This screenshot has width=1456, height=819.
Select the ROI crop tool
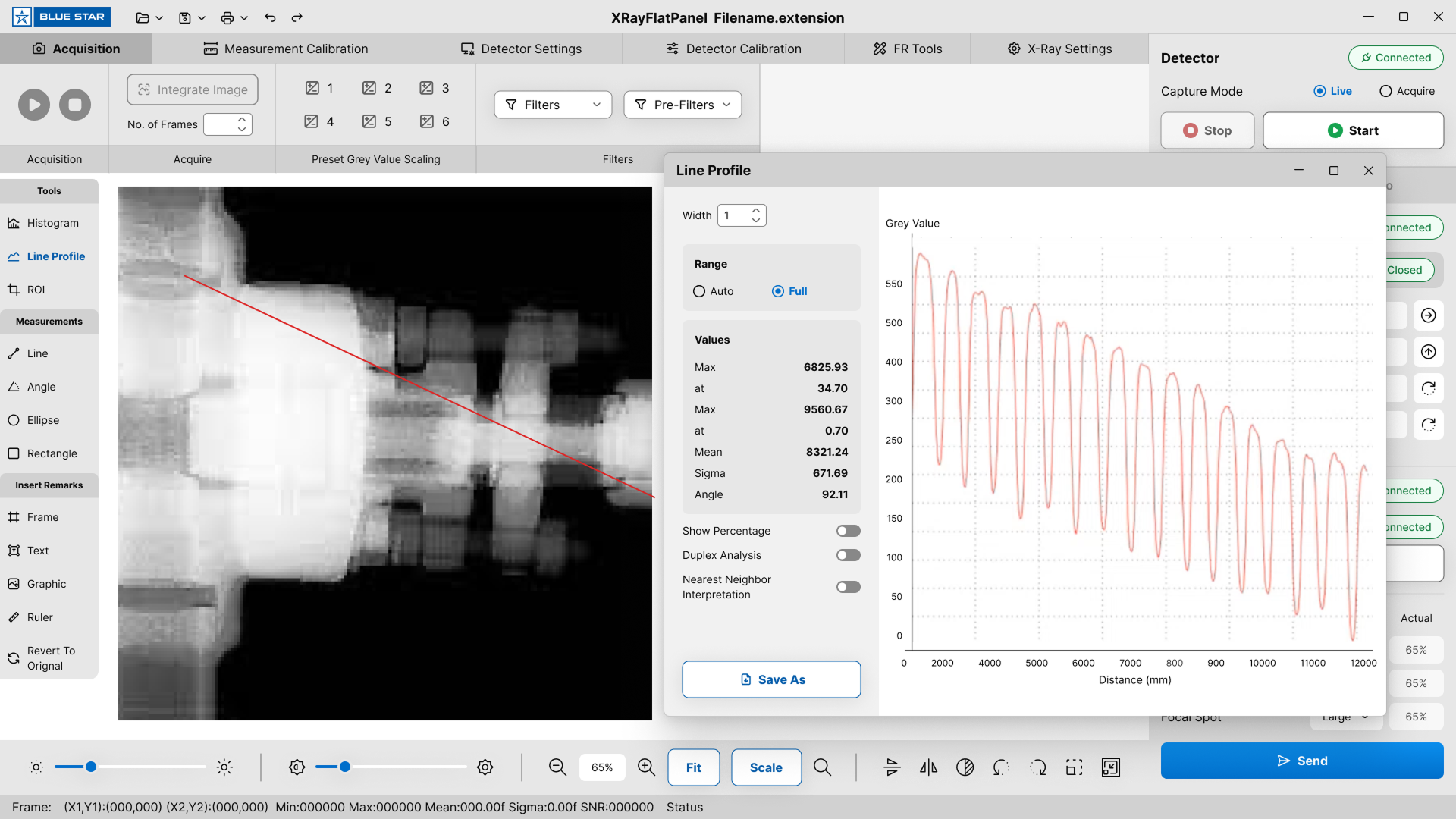35,290
